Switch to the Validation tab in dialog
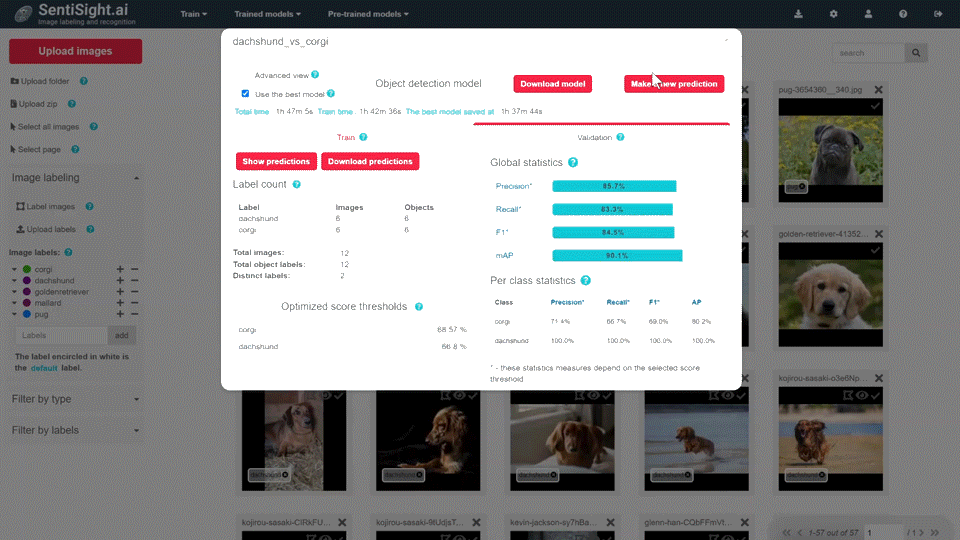 (x=594, y=137)
